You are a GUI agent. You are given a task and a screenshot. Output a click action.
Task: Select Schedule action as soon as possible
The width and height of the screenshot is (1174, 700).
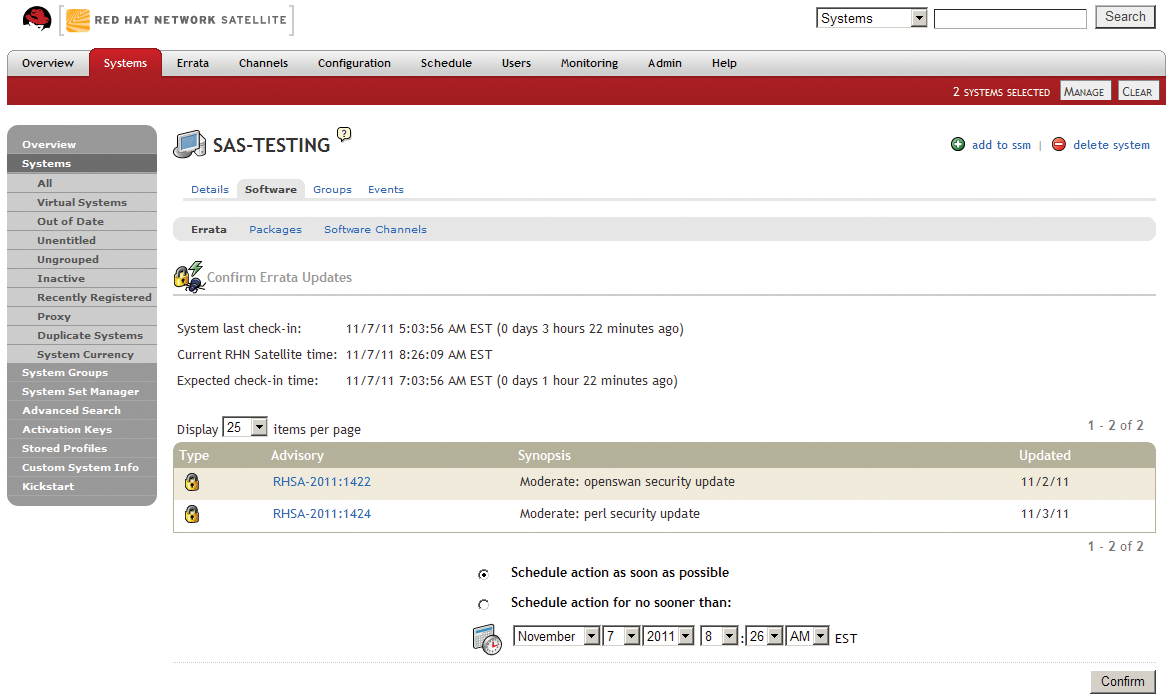tap(484, 574)
